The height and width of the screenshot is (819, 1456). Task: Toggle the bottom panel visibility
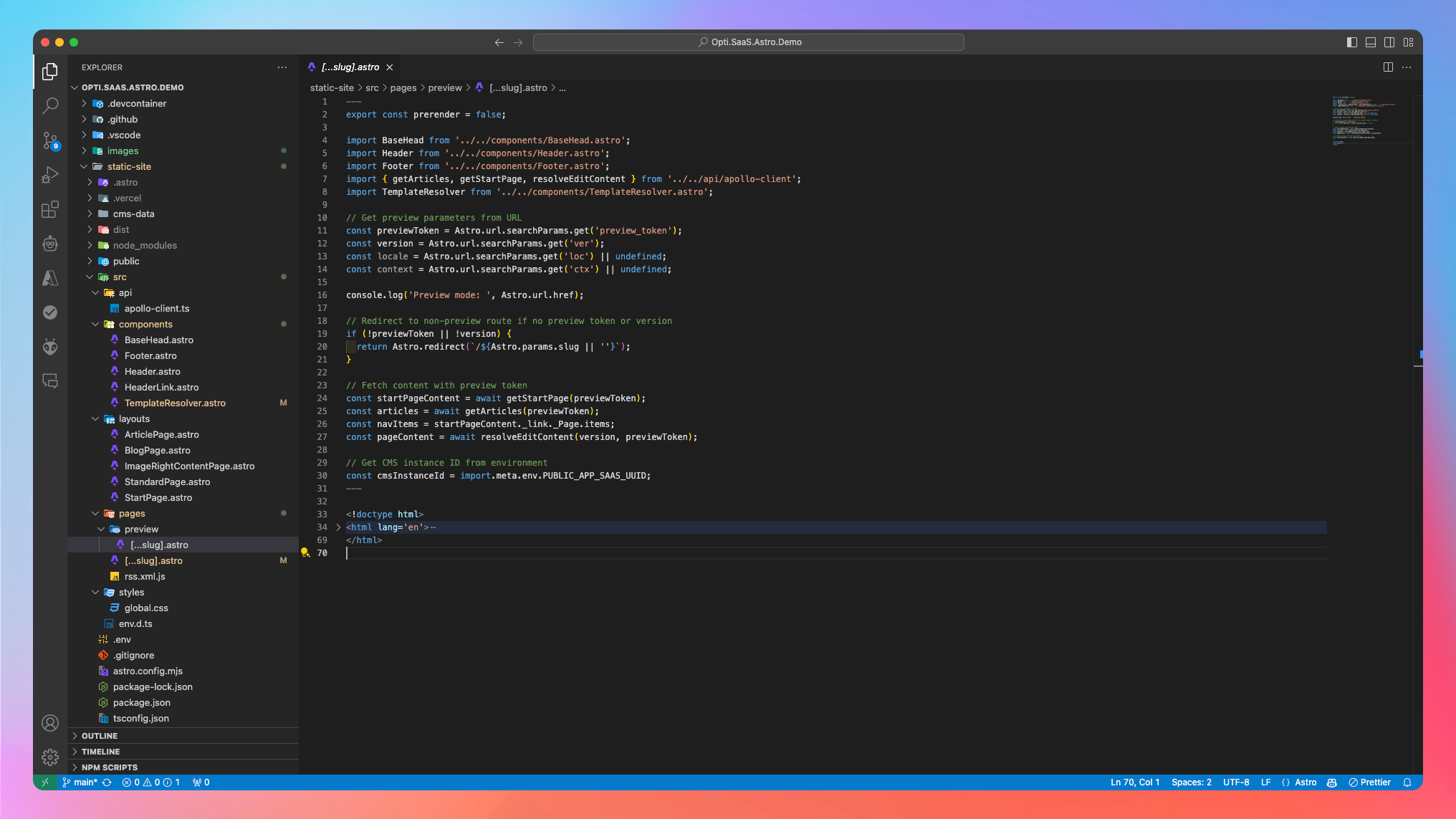pyautogui.click(x=1371, y=42)
